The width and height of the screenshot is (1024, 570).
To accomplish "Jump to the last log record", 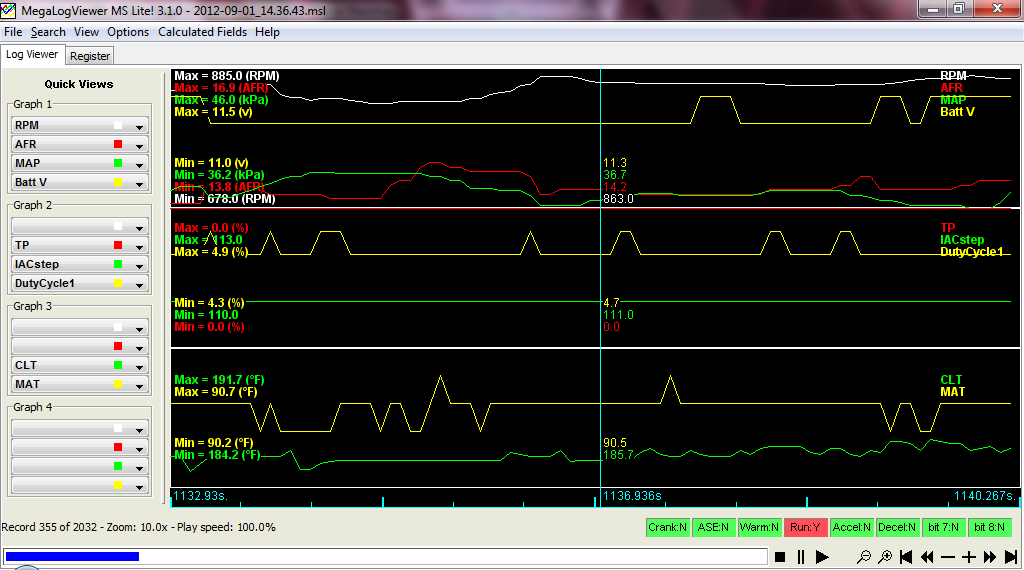I will coord(1010,557).
